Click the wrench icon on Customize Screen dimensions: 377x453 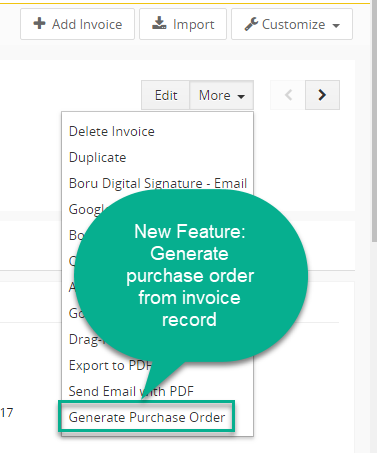coord(251,24)
